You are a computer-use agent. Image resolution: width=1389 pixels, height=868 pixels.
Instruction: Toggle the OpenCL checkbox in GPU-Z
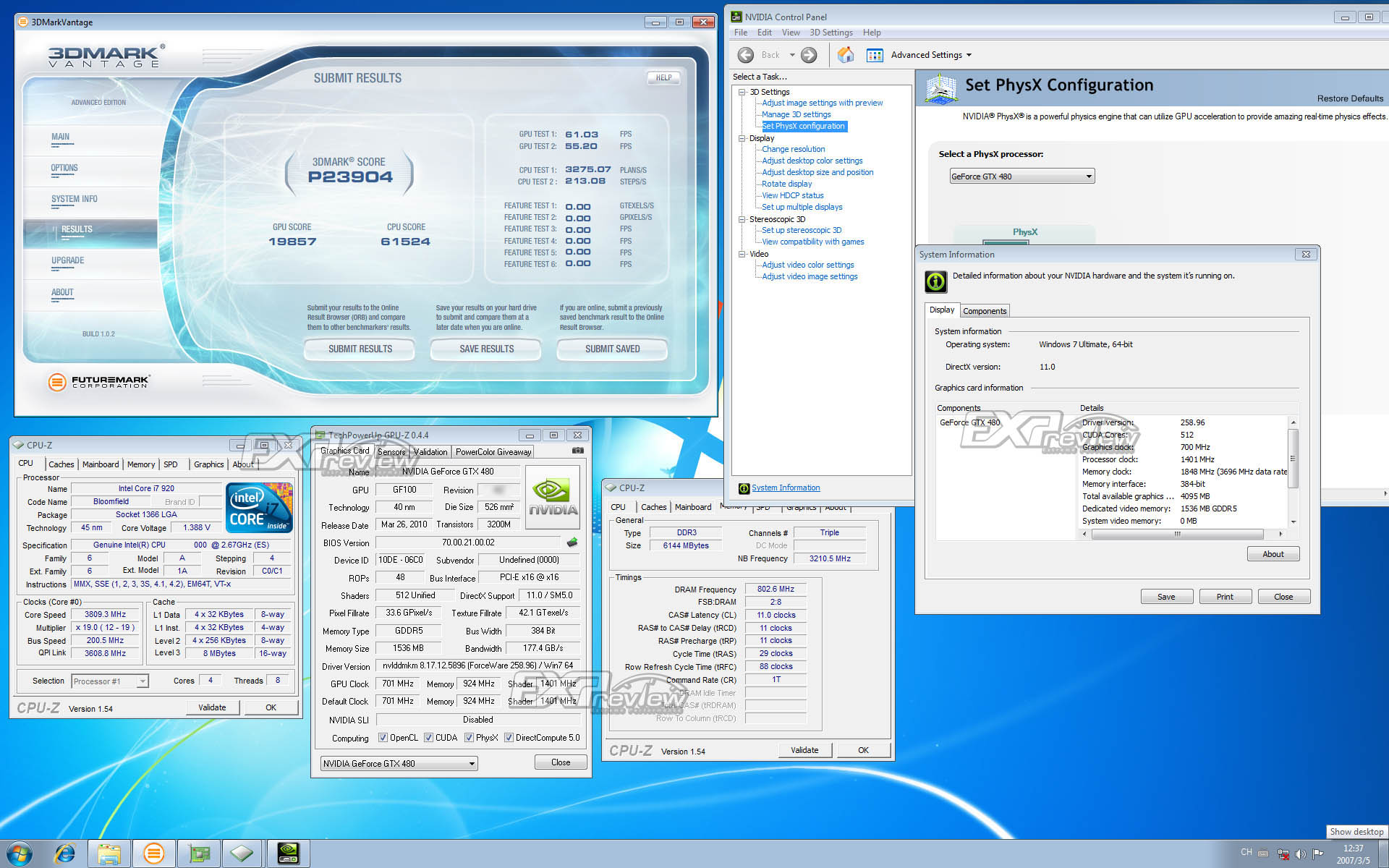[x=383, y=738]
